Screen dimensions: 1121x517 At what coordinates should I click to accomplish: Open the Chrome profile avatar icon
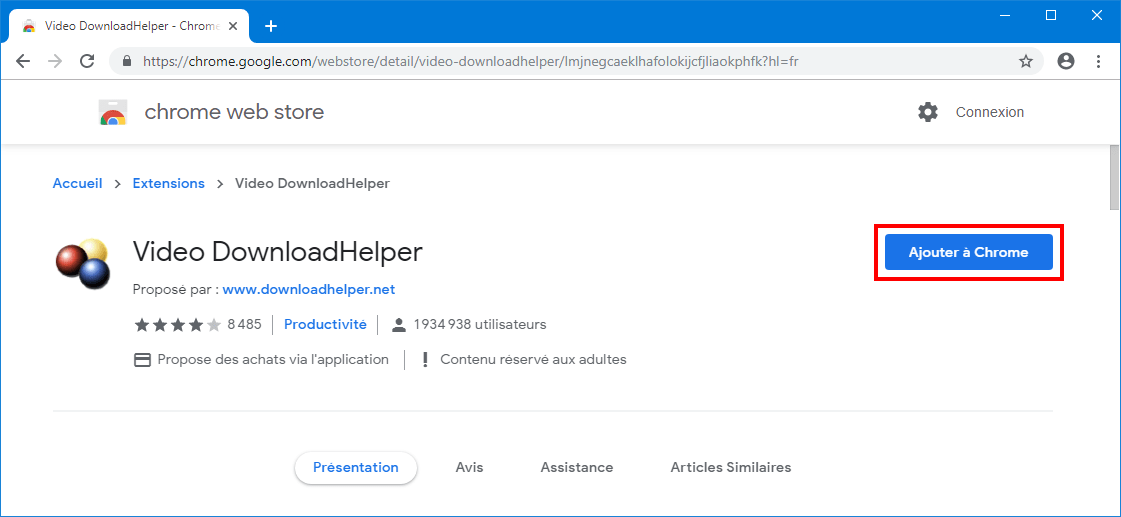coord(1066,61)
